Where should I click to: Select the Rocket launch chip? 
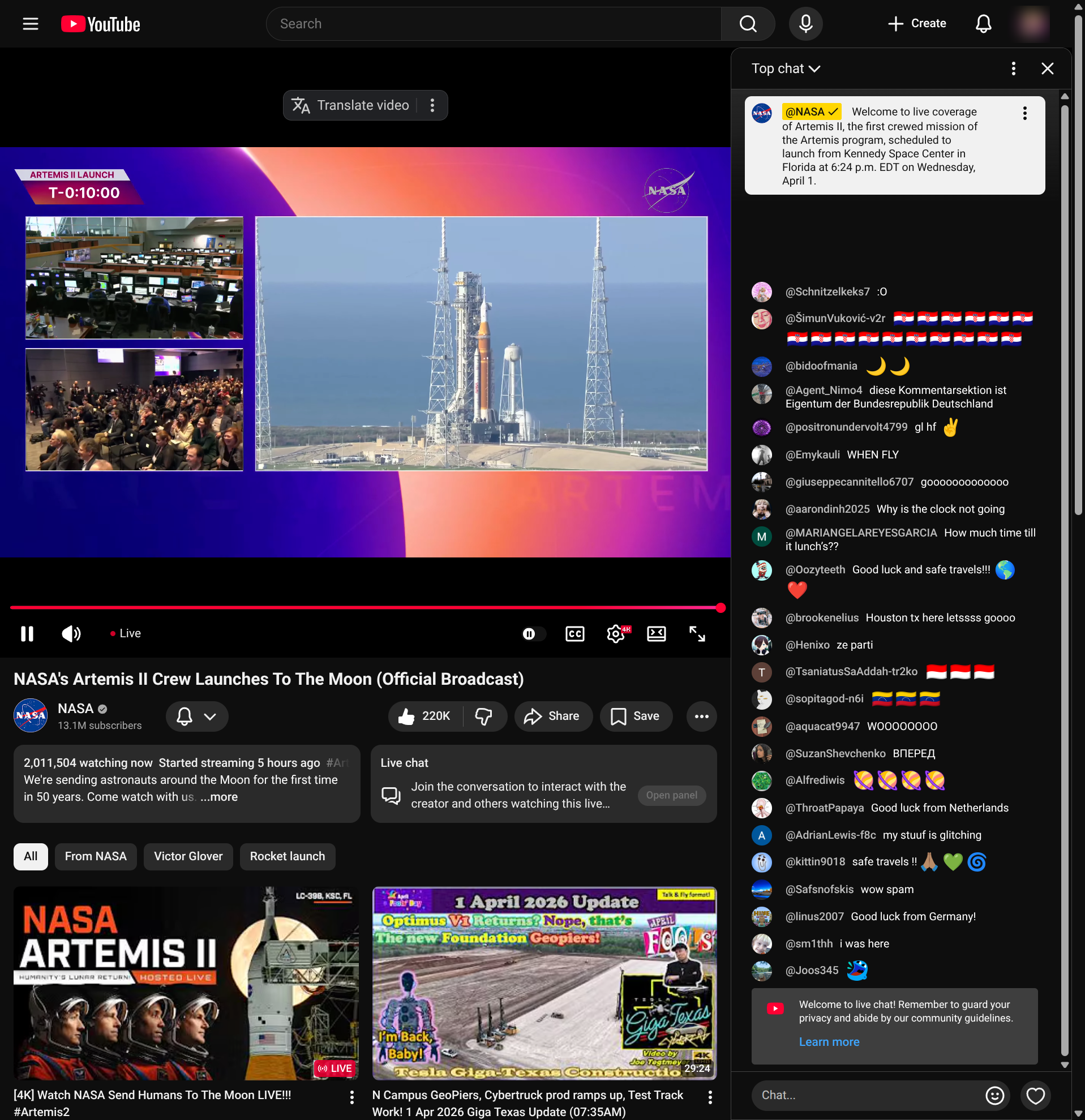tap(288, 856)
